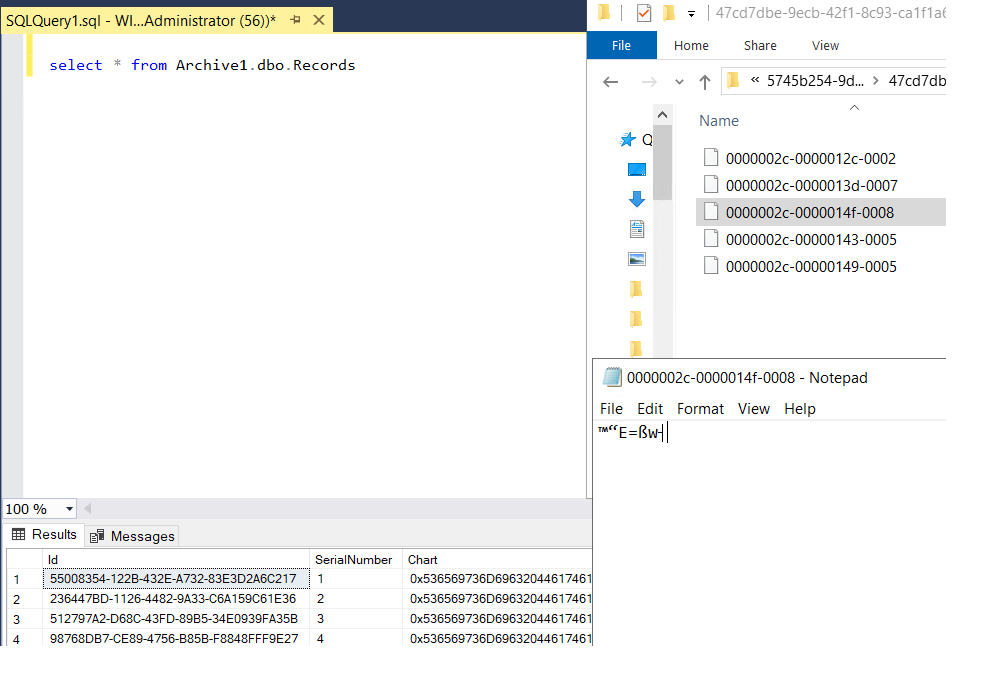Navigate up one folder level
Screen dimensions: 996x685
pyautogui.click(x=705, y=82)
